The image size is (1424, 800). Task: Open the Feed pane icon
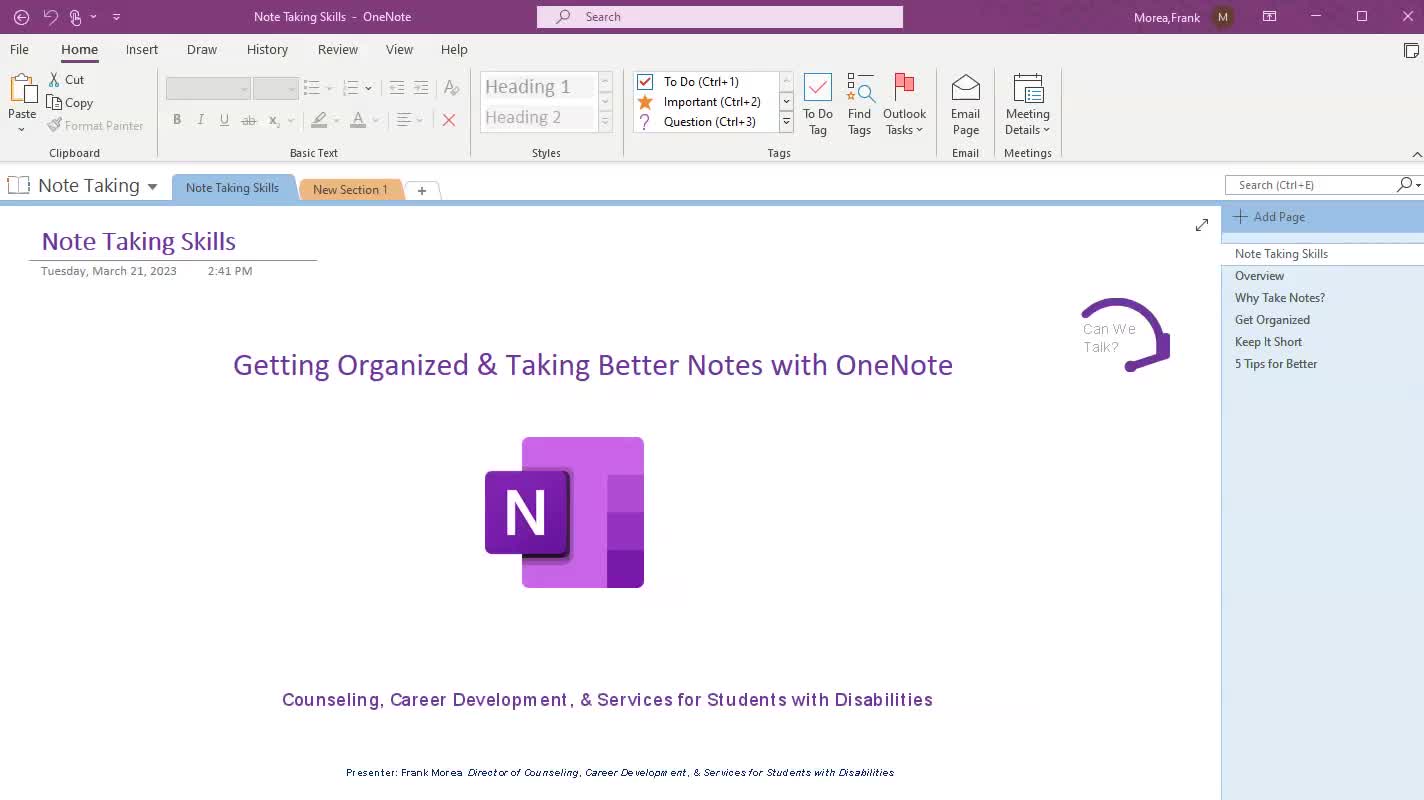click(x=1411, y=50)
